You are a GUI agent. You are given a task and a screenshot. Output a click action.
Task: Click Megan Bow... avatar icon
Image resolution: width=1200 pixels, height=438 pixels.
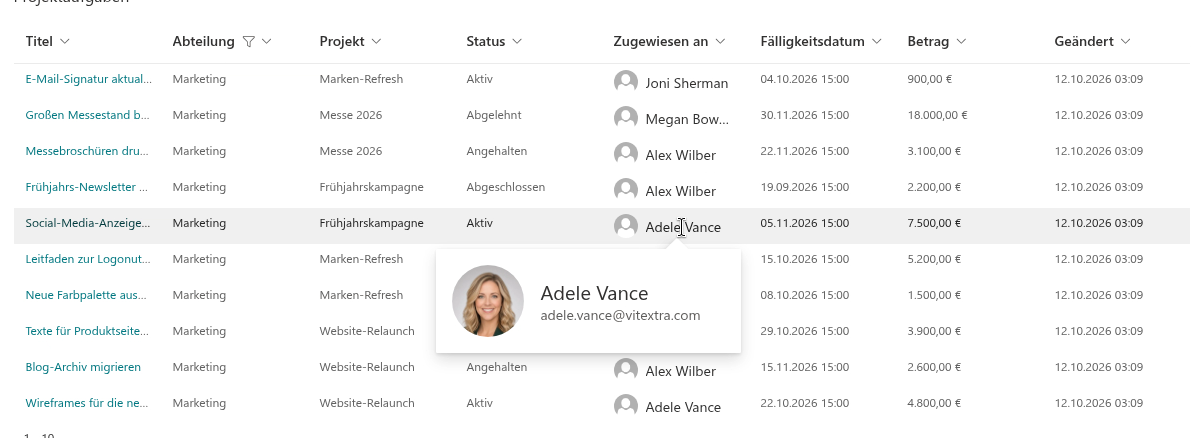click(626, 118)
